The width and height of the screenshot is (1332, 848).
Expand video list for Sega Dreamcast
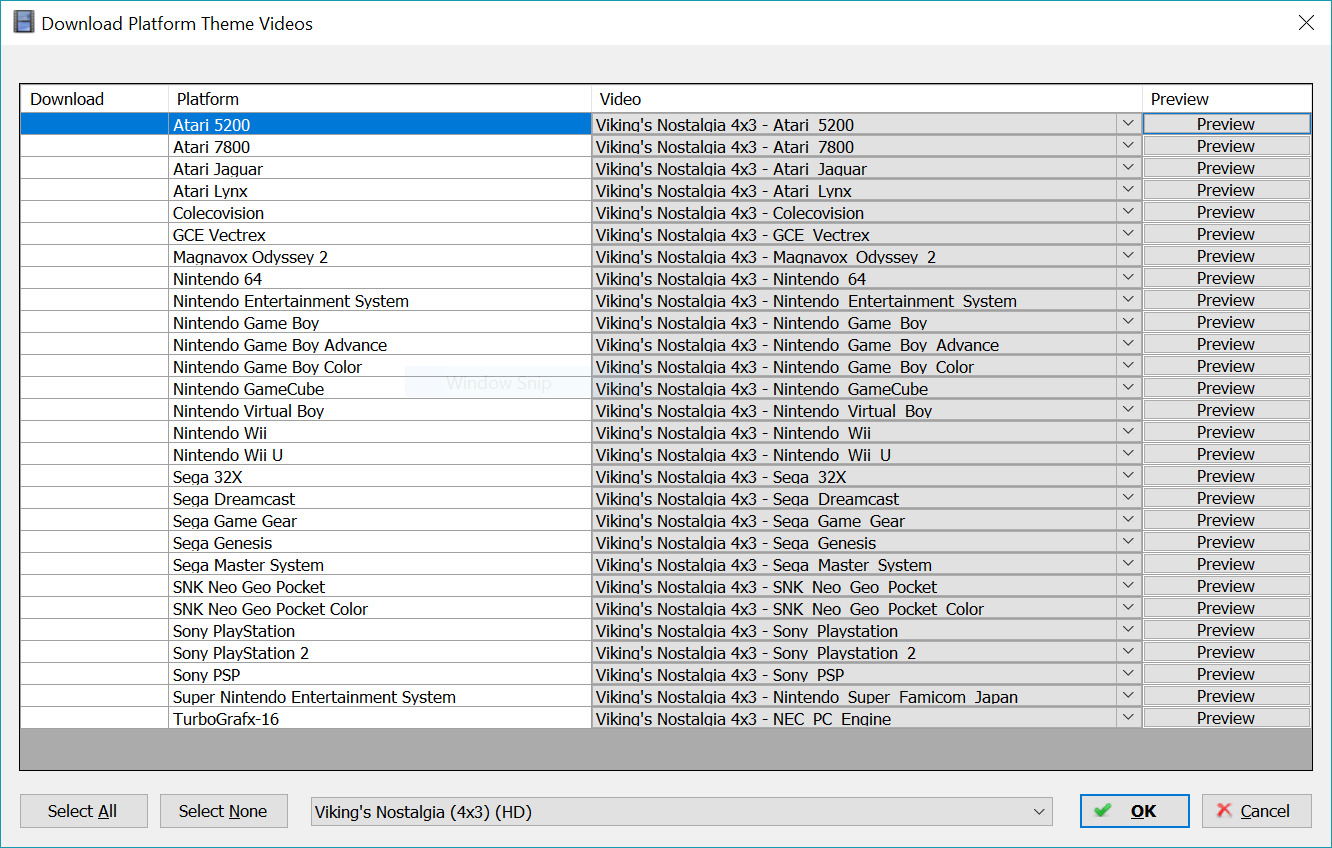pos(1129,498)
